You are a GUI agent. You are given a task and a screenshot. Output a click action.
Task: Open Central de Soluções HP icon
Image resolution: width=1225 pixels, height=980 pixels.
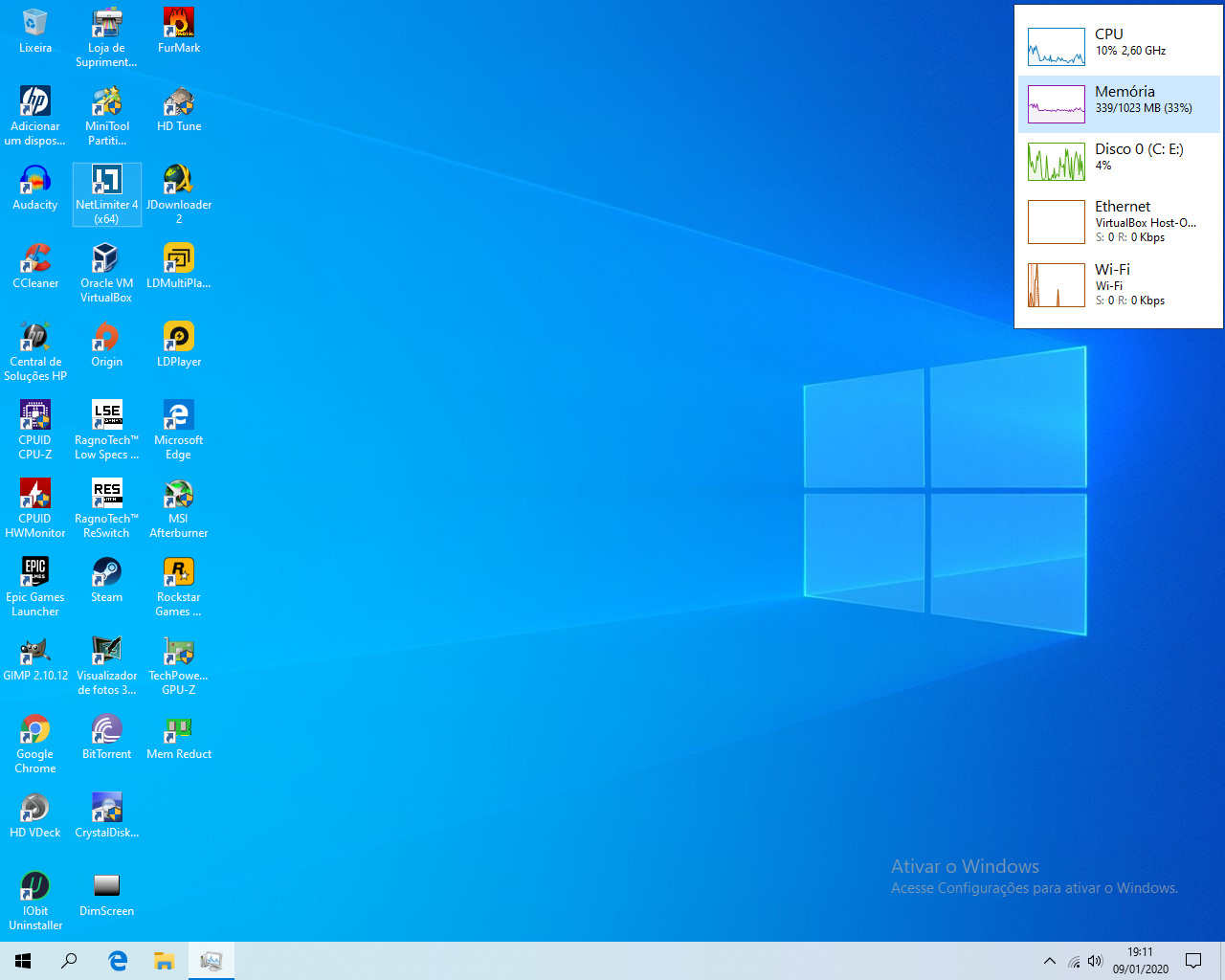(x=35, y=351)
